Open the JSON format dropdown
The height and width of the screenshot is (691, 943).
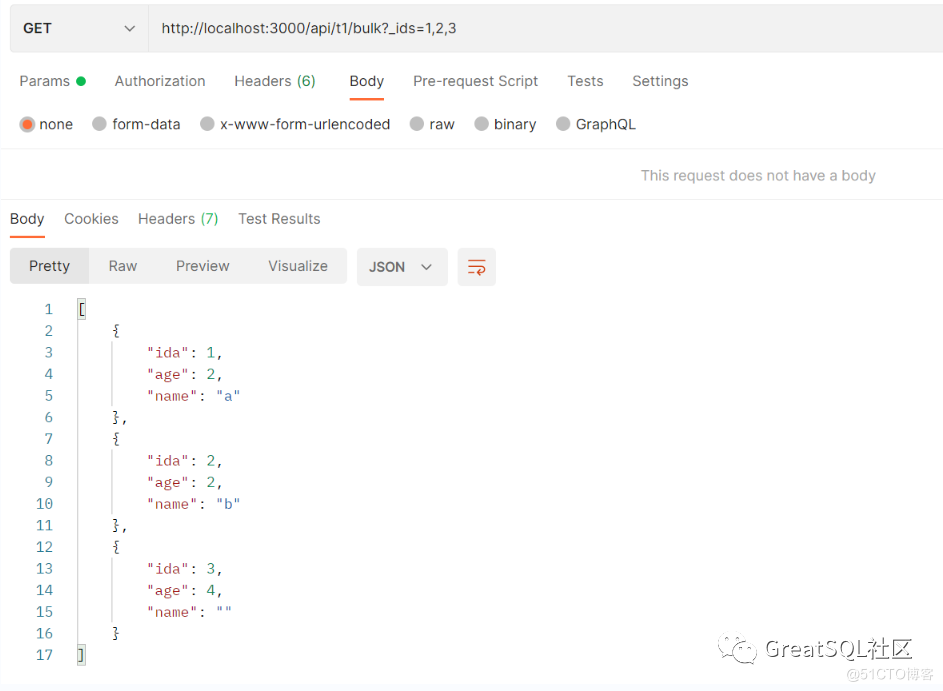coord(402,266)
